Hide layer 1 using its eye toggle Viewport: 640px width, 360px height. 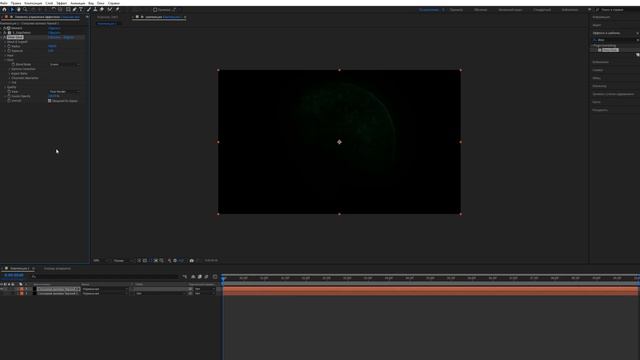click(2, 289)
